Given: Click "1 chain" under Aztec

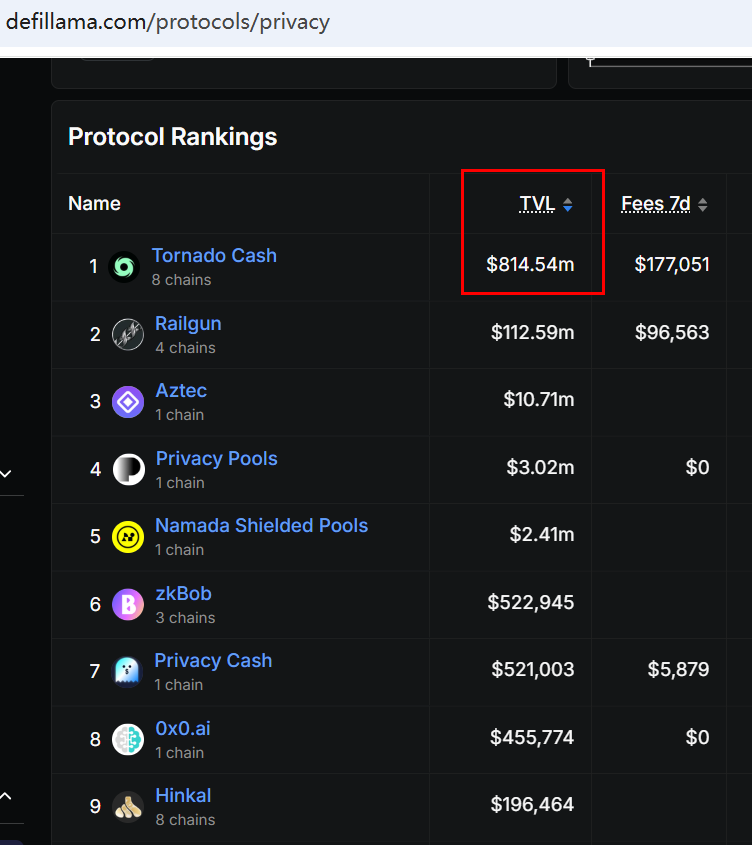Looking at the screenshot, I should pos(180,415).
